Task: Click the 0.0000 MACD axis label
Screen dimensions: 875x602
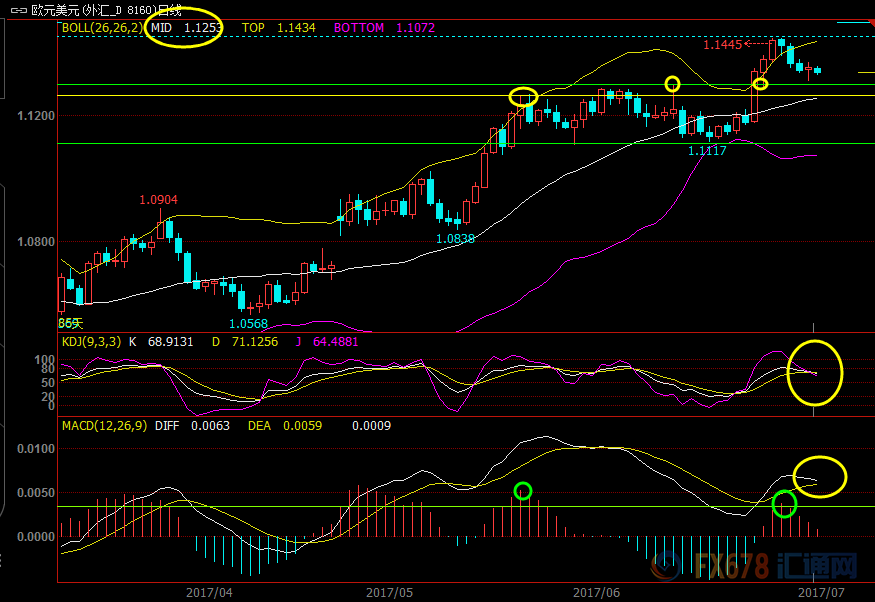Action: tap(36, 537)
